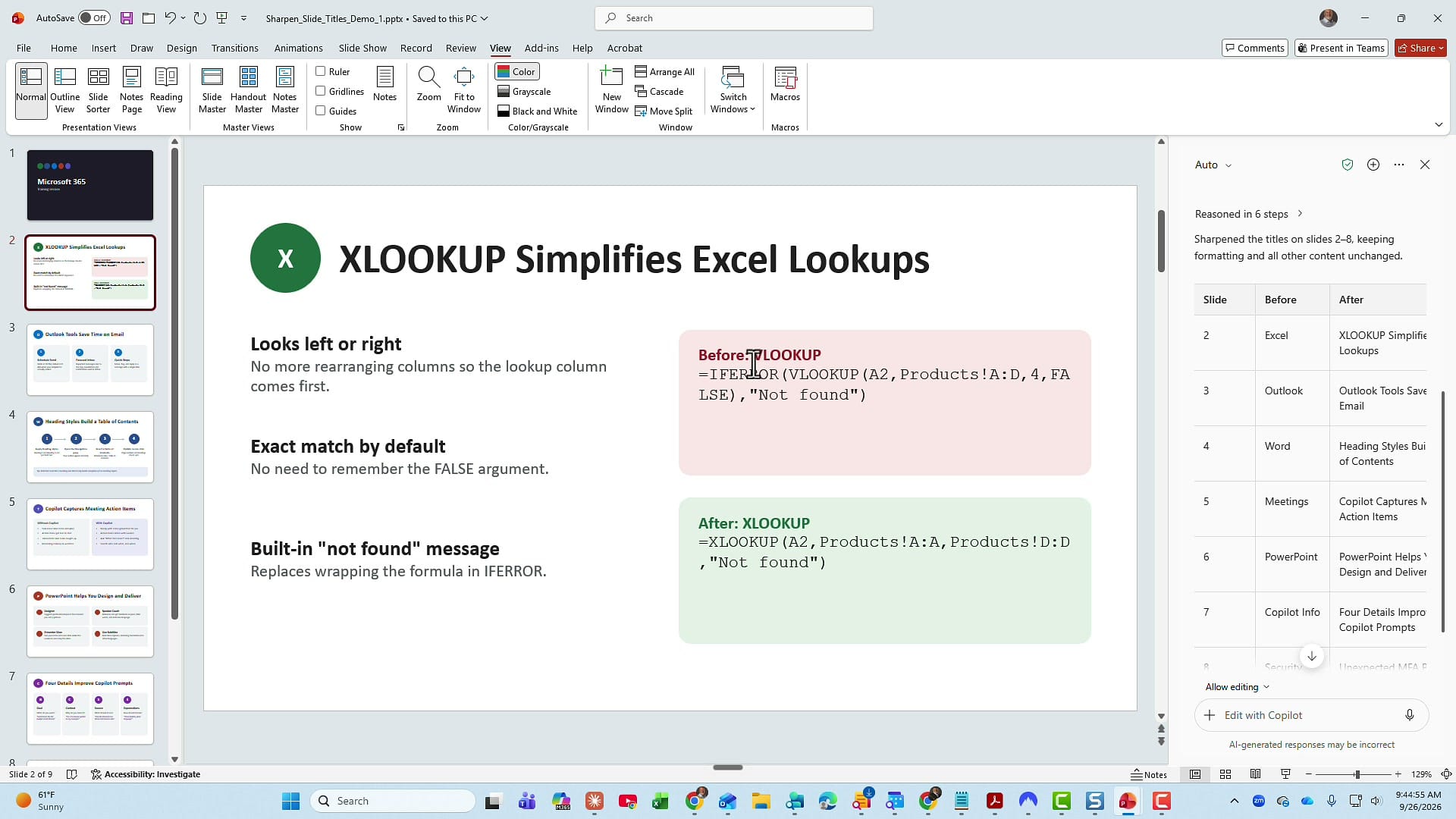This screenshot has height=819, width=1456.
Task: Open the Auto model dropdown in Copilot
Action: 1213,165
